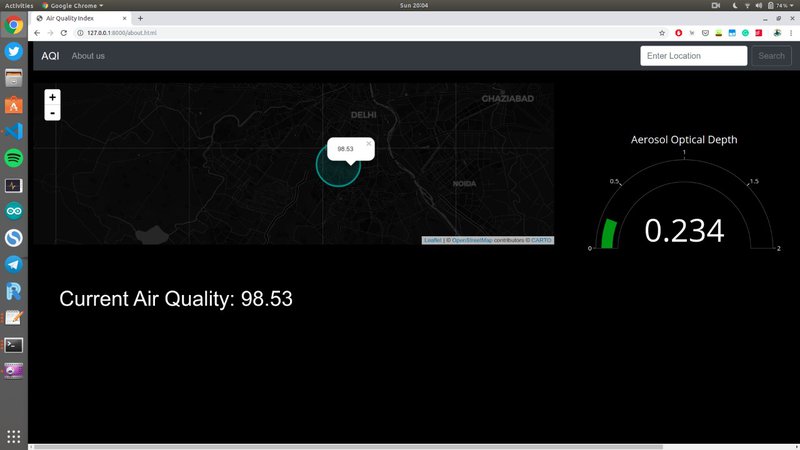Zoom in on the map
Viewport: 800px width, 450px height.
[52, 97]
